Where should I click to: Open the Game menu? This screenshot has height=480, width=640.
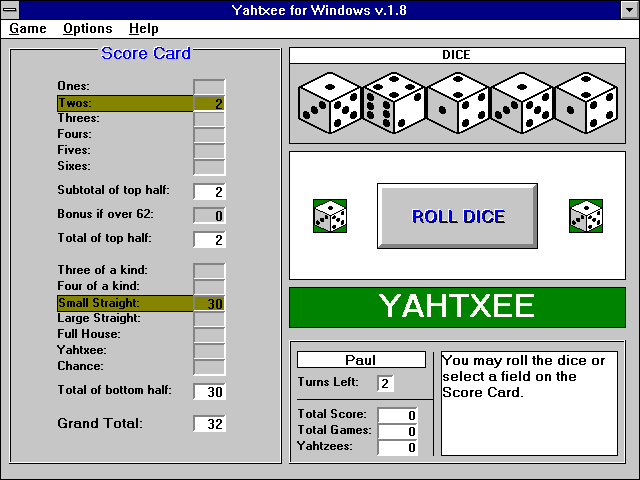tap(28, 29)
